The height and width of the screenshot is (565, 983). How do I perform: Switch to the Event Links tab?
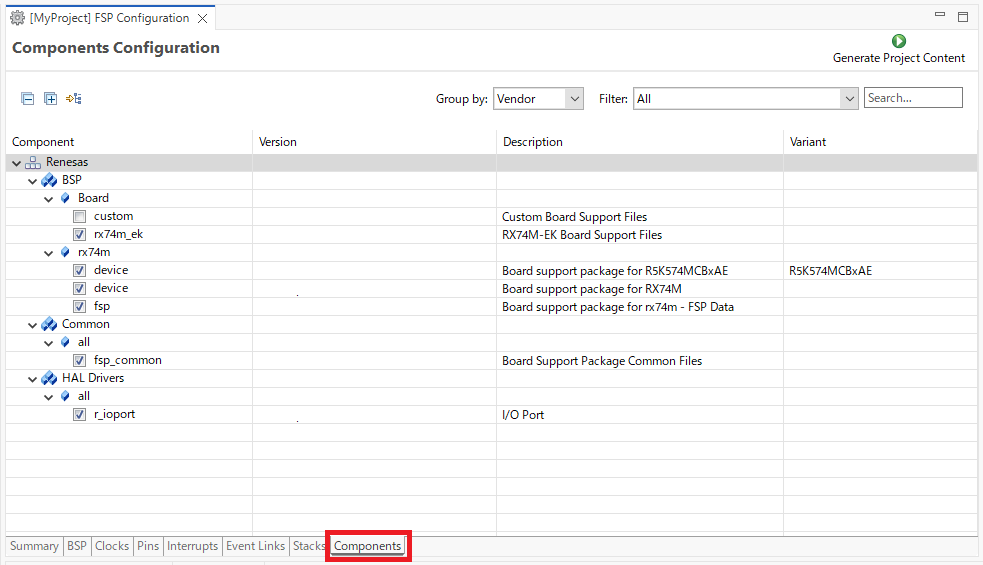[x=255, y=546]
